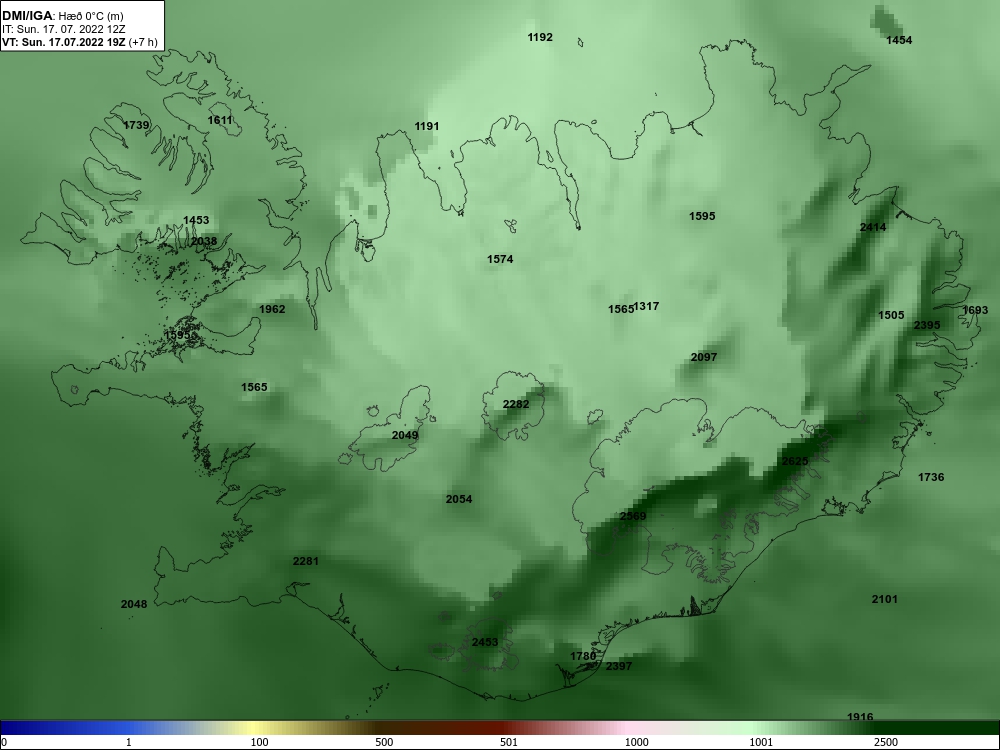Click the legend label 100
1000x750 pixels.
coord(260,742)
